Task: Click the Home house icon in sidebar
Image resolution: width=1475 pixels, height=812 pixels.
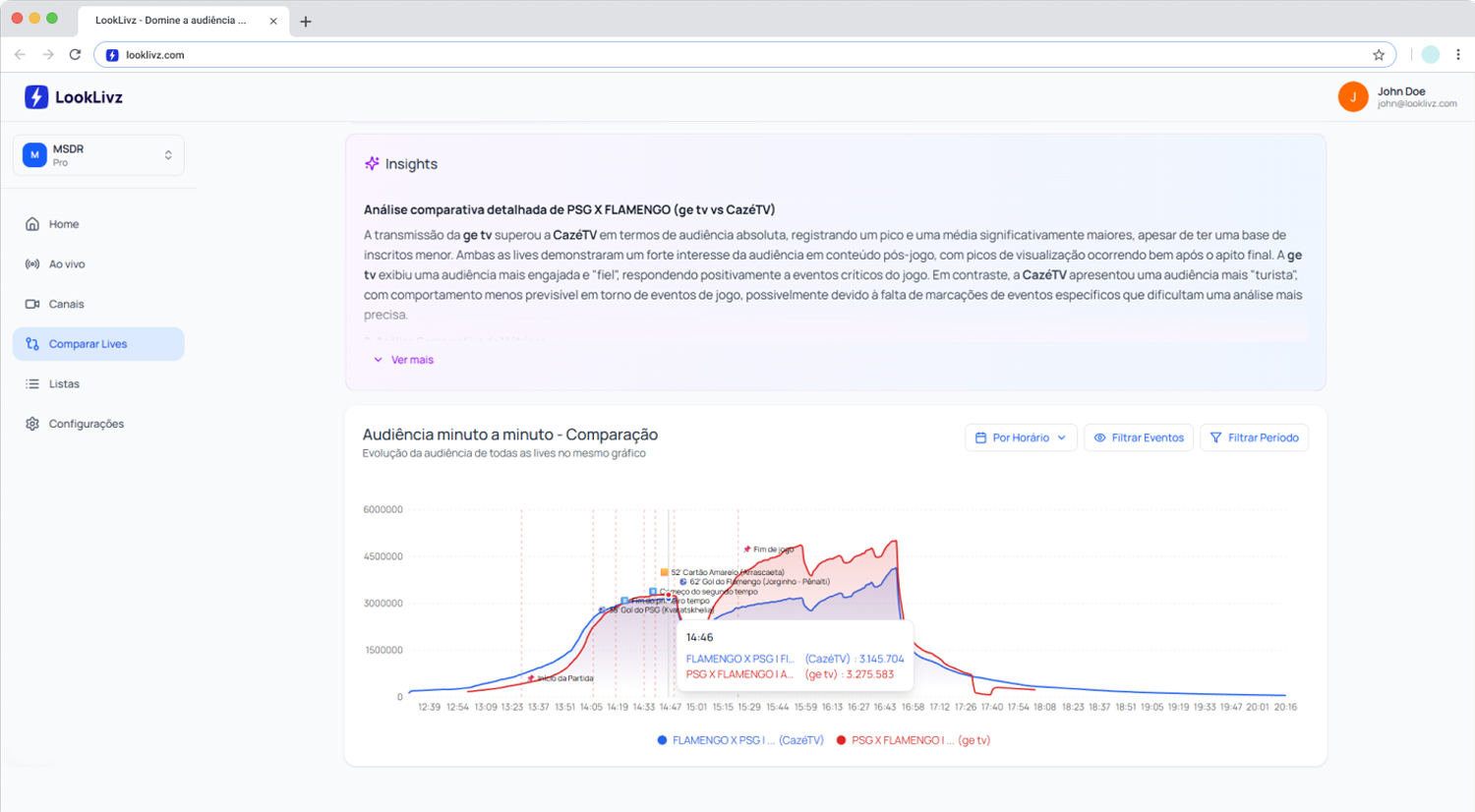Action: [x=32, y=224]
